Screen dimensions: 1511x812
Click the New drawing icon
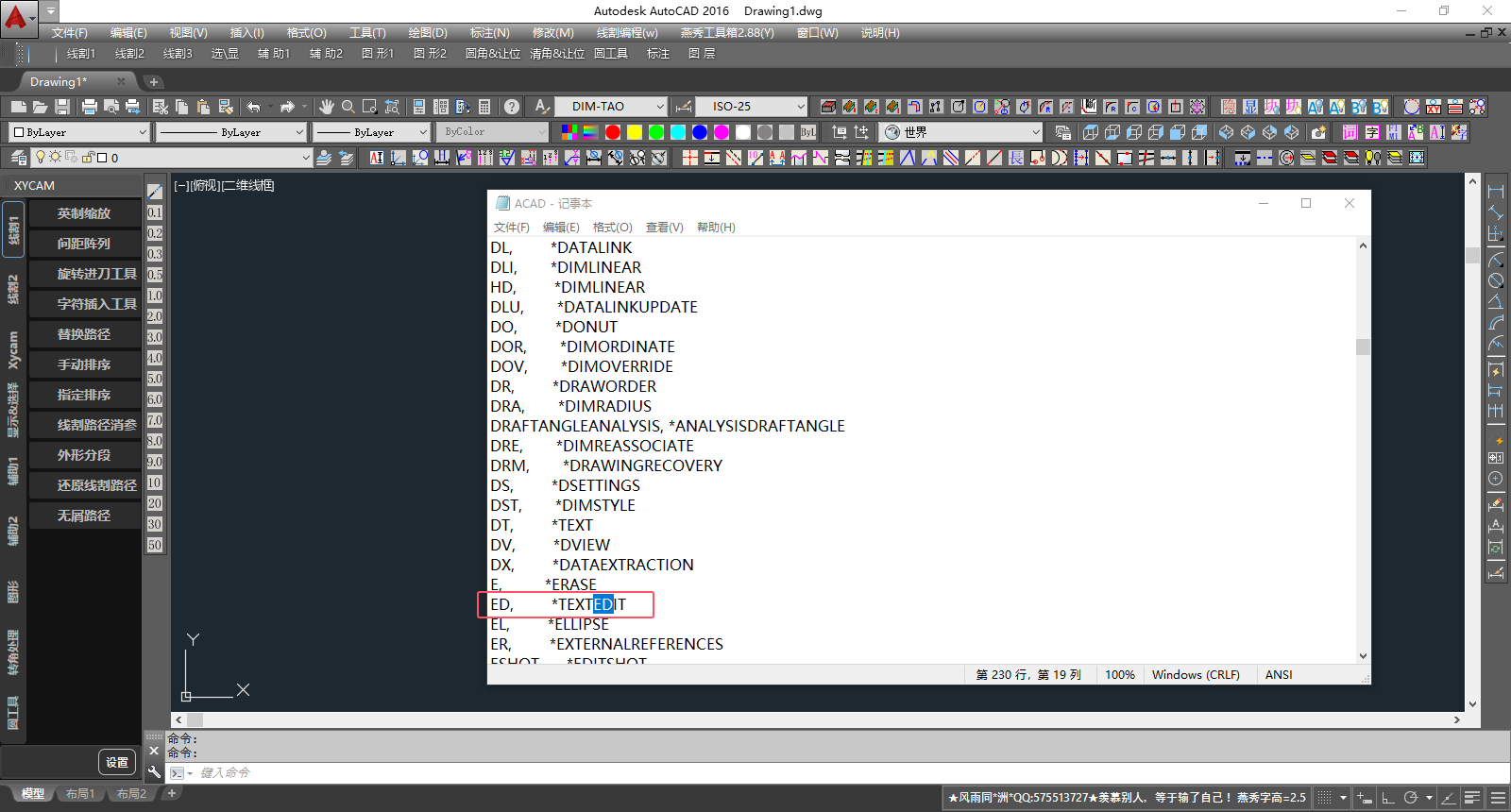[18, 107]
